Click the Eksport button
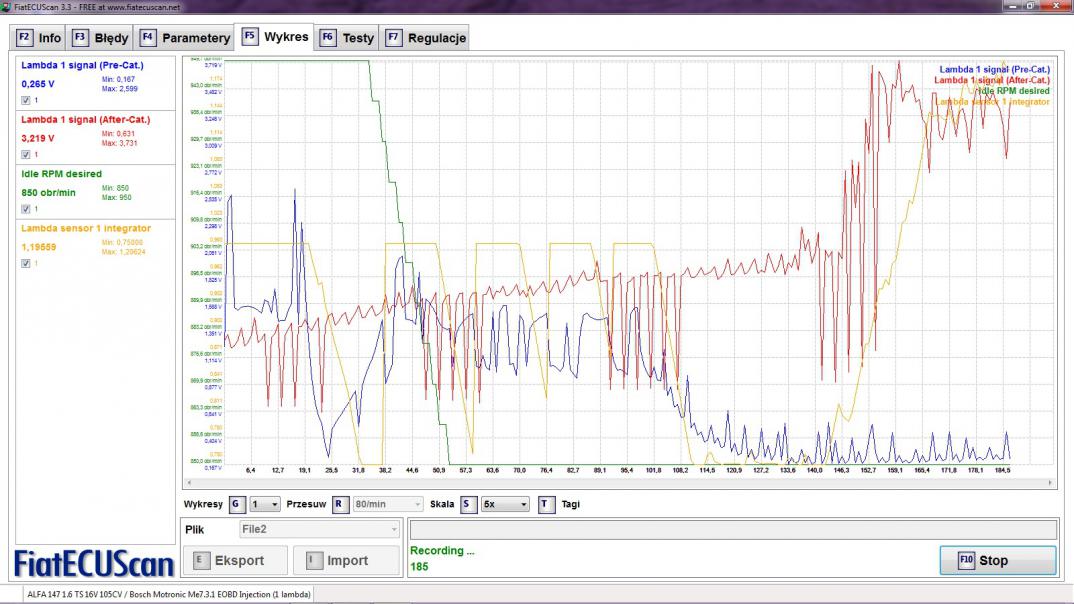Viewport: 1074px width, 604px height. tap(235, 561)
